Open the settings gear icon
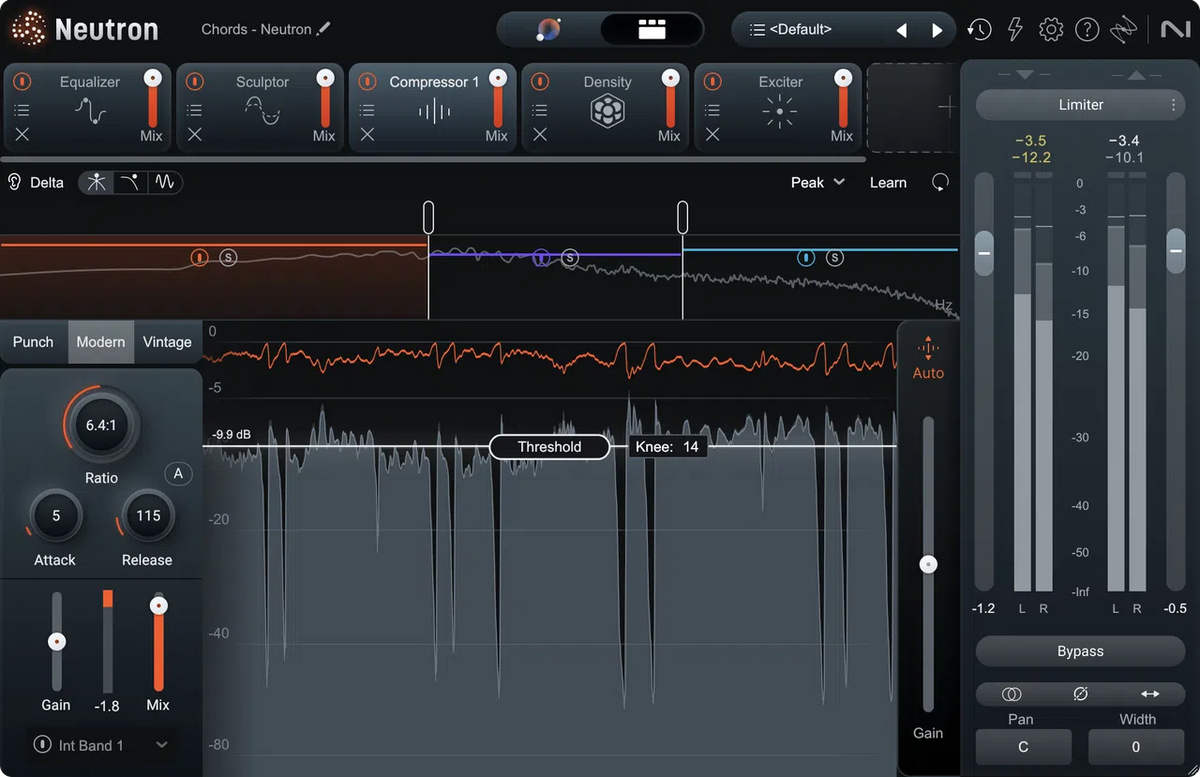The width and height of the screenshot is (1200, 777). point(1051,30)
